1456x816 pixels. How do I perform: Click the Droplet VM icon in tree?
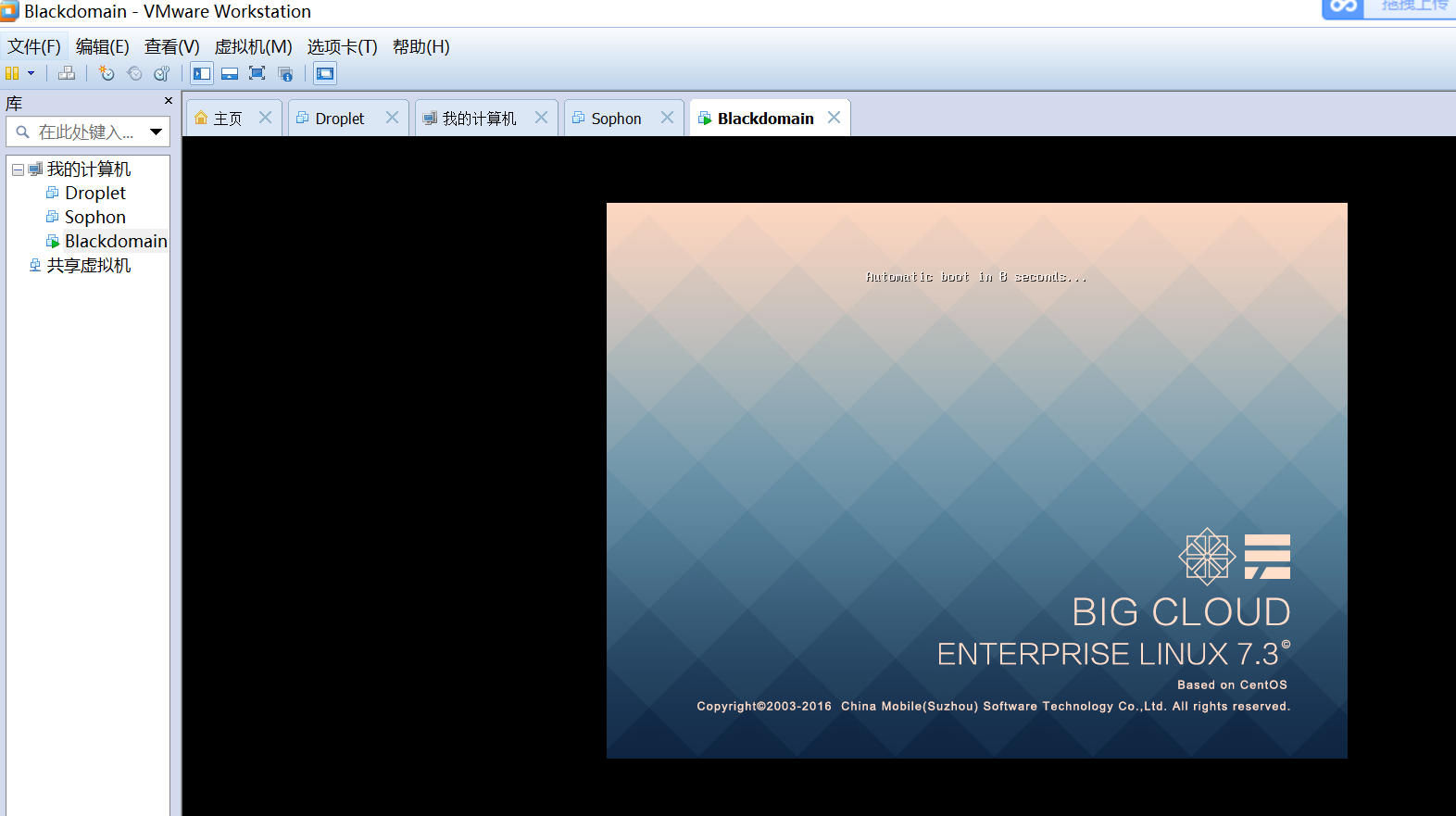pos(53,193)
